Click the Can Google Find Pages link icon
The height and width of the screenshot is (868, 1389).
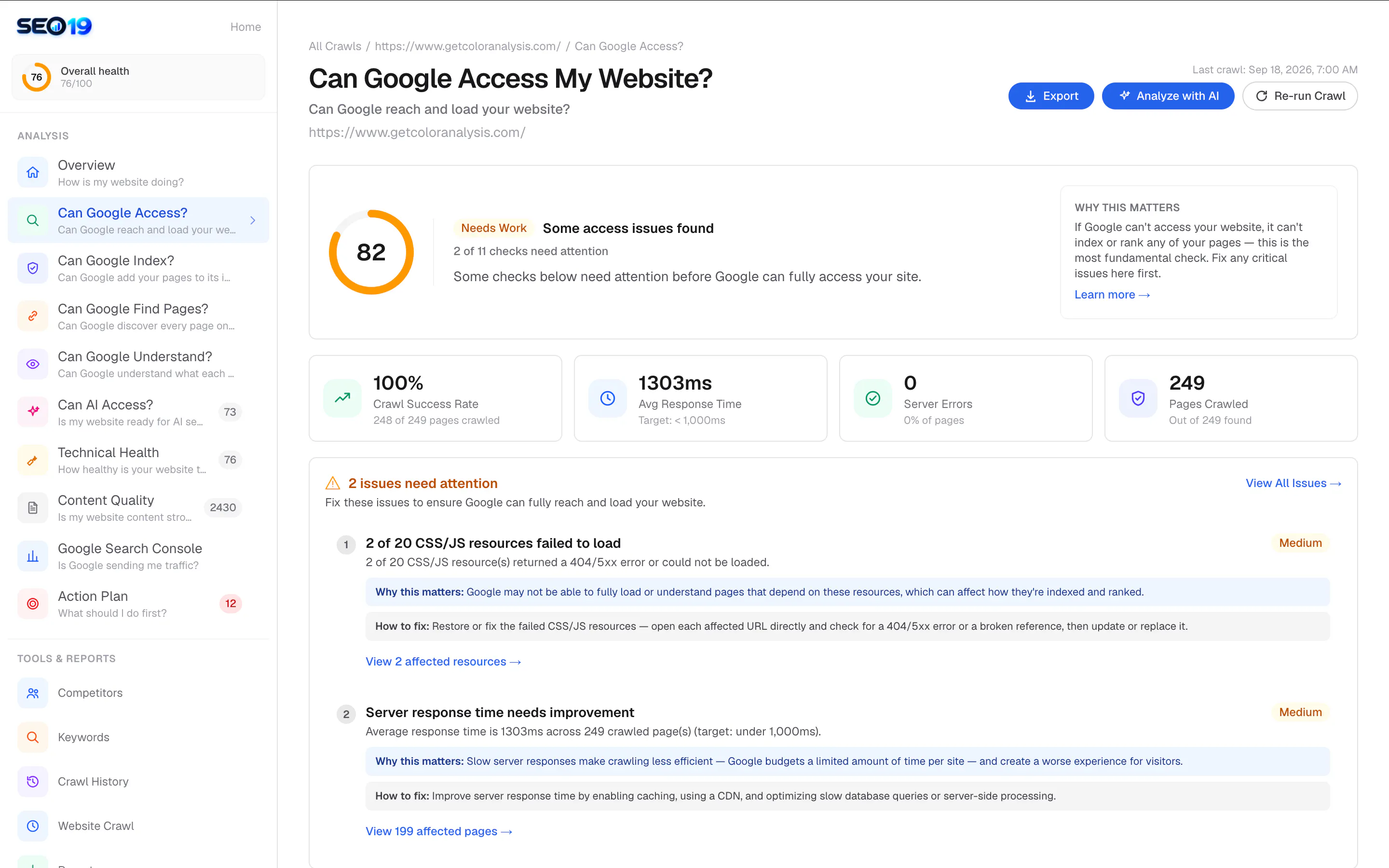point(33,316)
